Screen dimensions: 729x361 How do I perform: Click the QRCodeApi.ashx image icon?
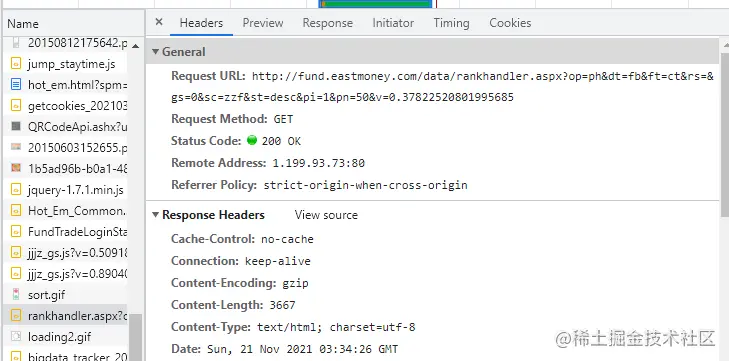[x=16, y=126]
